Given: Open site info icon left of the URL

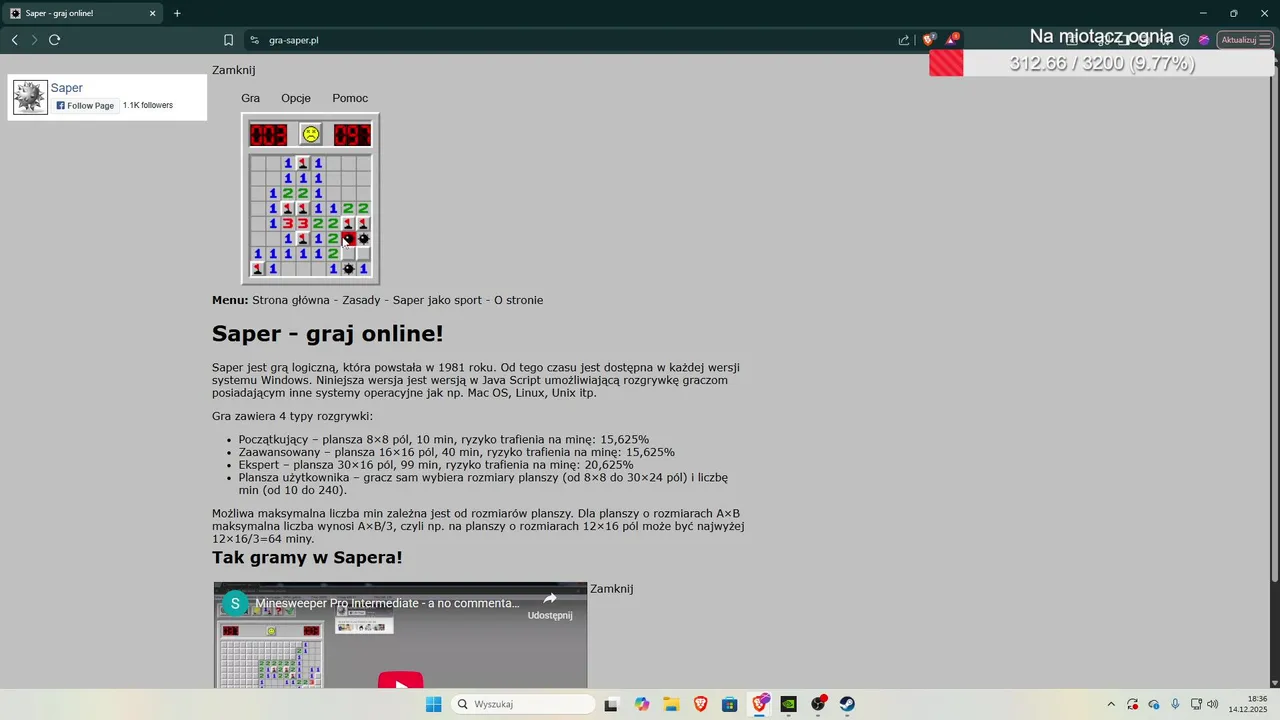Looking at the screenshot, I should point(254,40).
